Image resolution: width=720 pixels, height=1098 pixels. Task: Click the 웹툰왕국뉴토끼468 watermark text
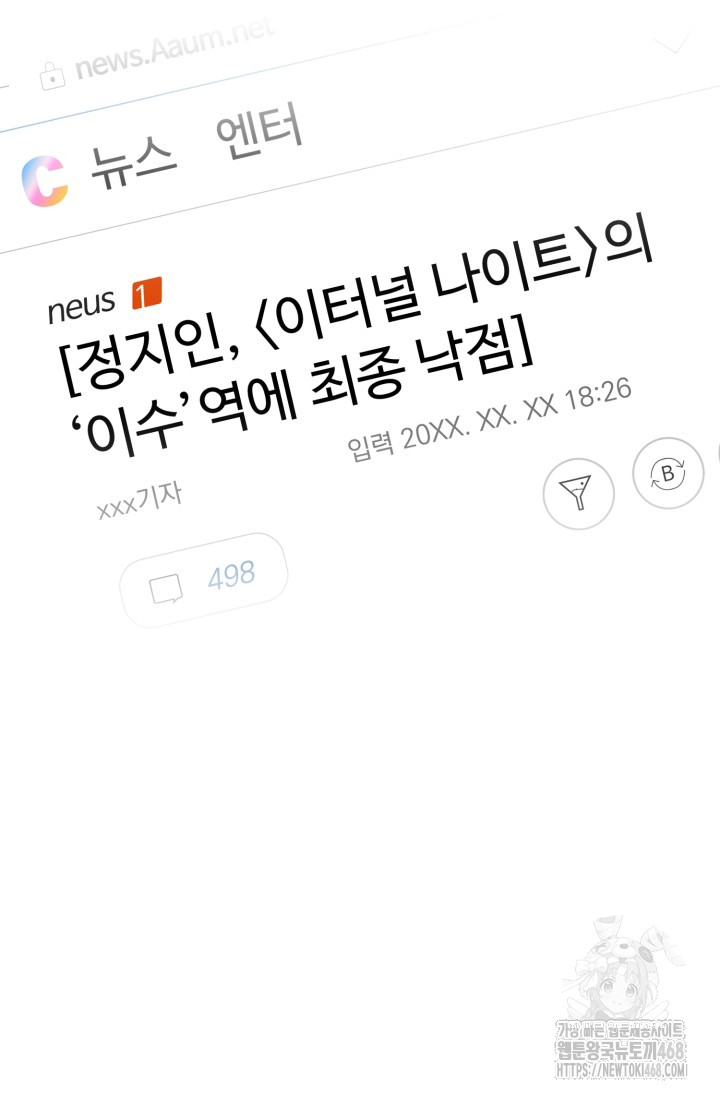pyautogui.click(x=621, y=1050)
